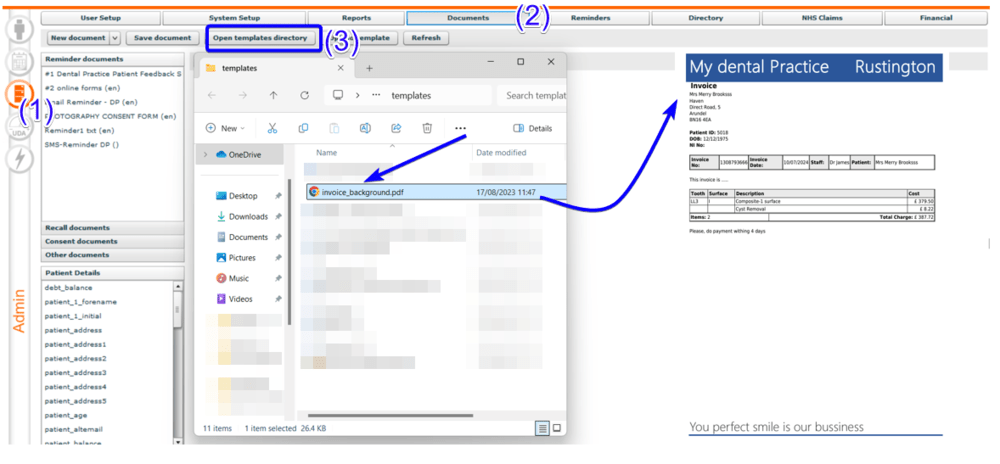Image resolution: width=1000 pixels, height=464 pixels.
Task: Click the Refresh button in documents toolbar
Action: pyautogui.click(x=426, y=38)
